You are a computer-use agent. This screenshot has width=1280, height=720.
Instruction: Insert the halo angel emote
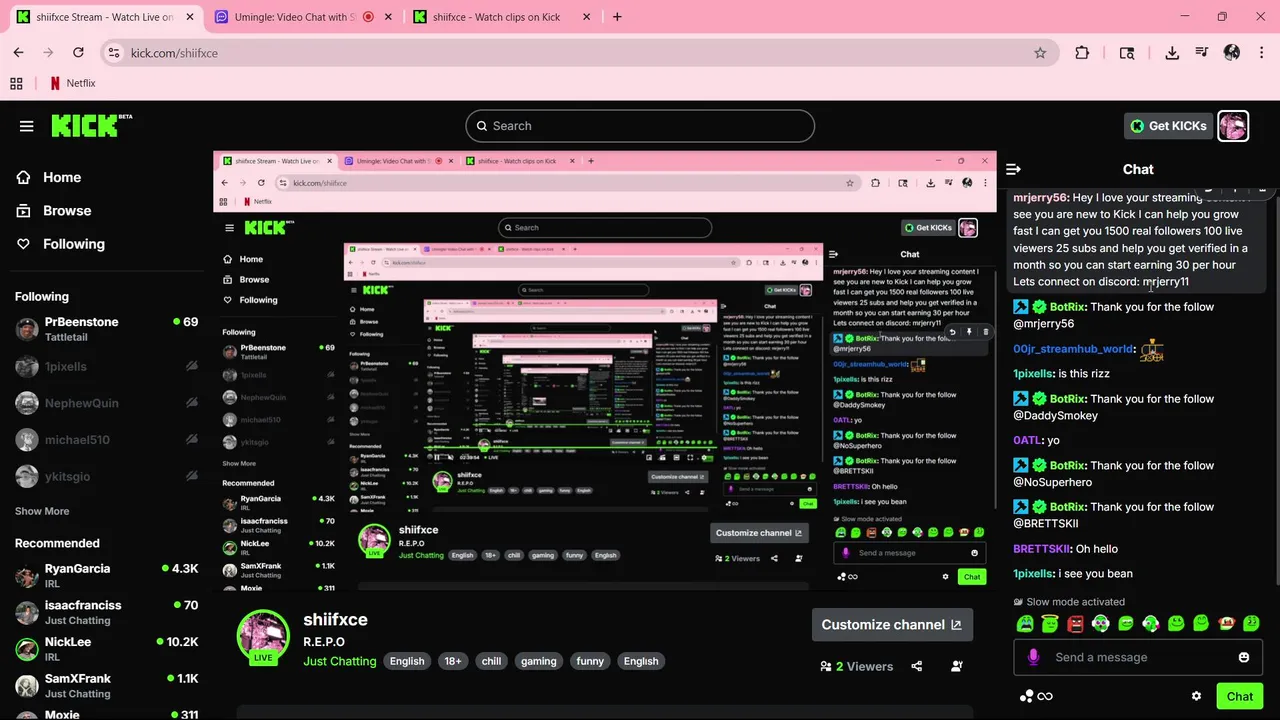point(1050,624)
